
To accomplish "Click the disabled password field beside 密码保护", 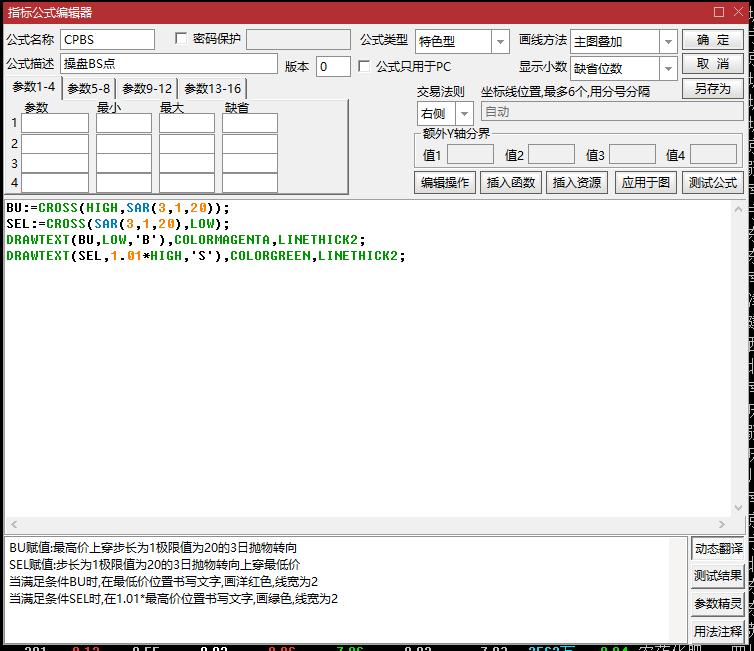I will coord(298,39).
